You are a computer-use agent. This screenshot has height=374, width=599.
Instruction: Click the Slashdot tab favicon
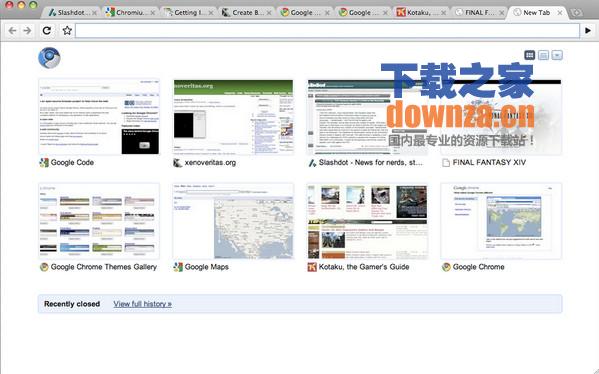(53, 13)
